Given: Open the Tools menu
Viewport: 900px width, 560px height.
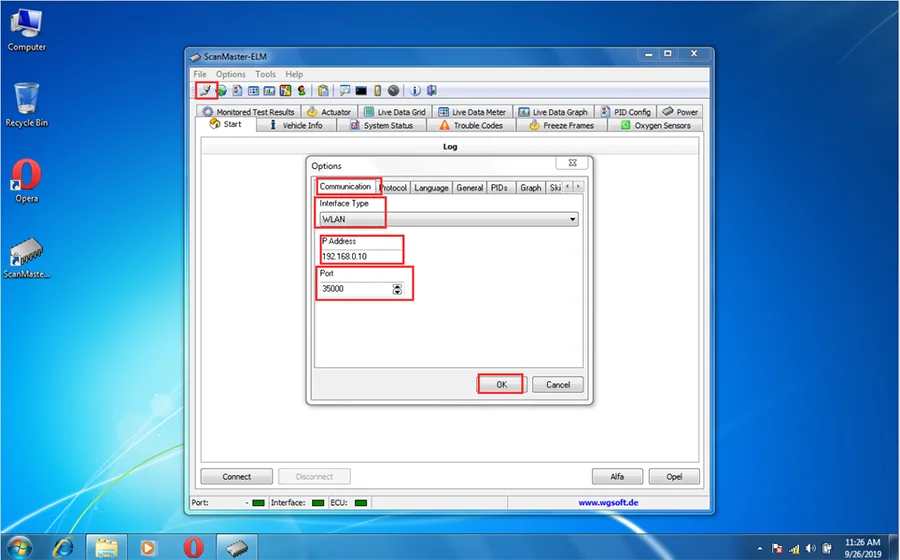Looking at the screenshot, I should click(265, 74).
